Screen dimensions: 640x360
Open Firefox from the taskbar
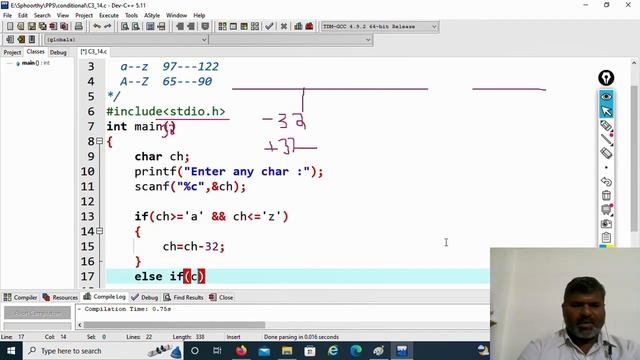[x=241, y=351]
